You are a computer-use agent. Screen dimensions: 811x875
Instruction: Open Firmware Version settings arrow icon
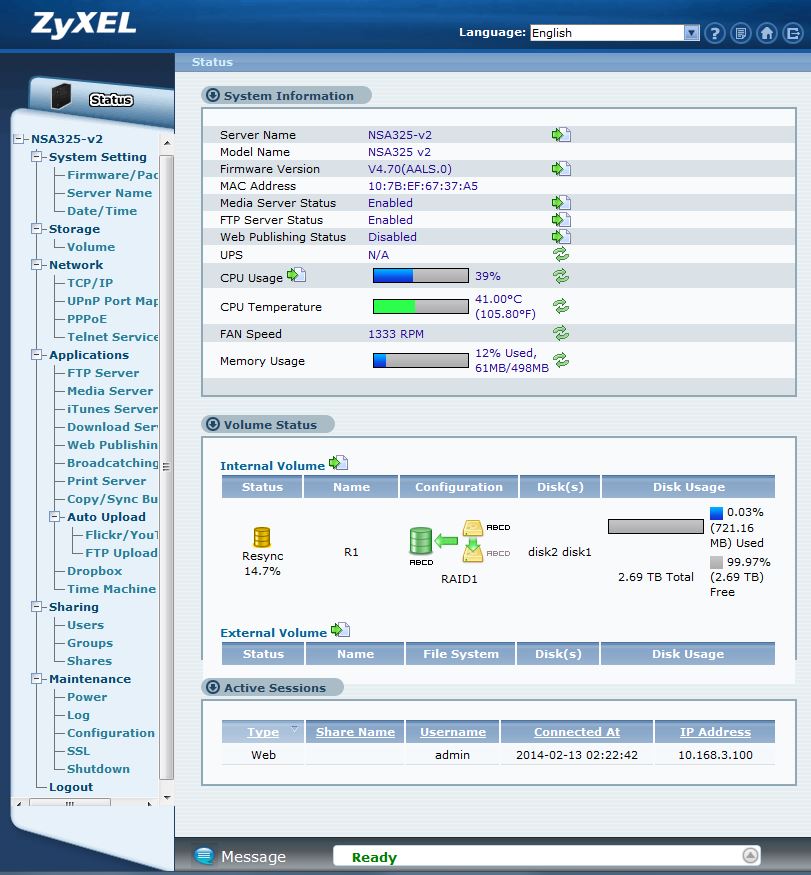tap(561, 169)
